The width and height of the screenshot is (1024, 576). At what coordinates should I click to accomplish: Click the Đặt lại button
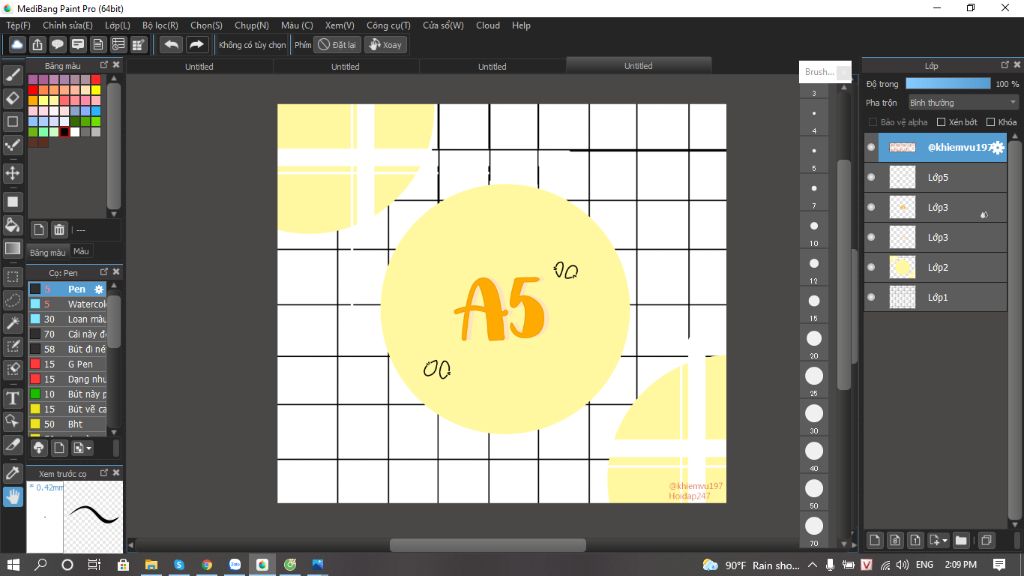click(337, 44)
